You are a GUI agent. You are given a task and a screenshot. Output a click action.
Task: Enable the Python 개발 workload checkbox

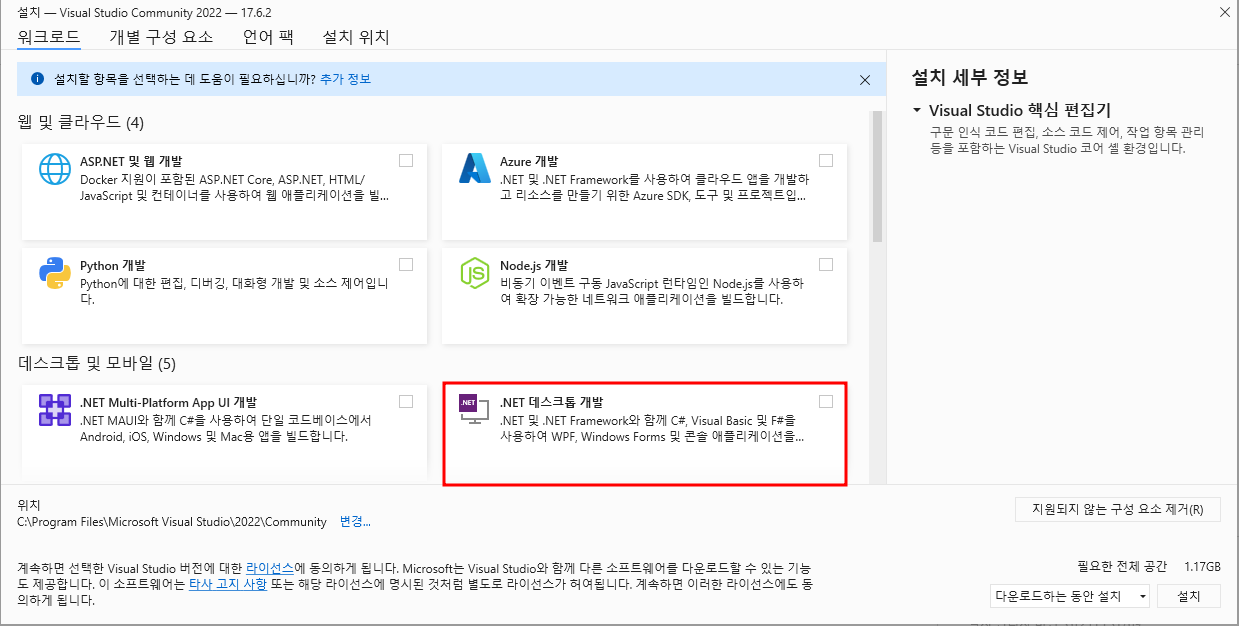[x=406, y=264]
